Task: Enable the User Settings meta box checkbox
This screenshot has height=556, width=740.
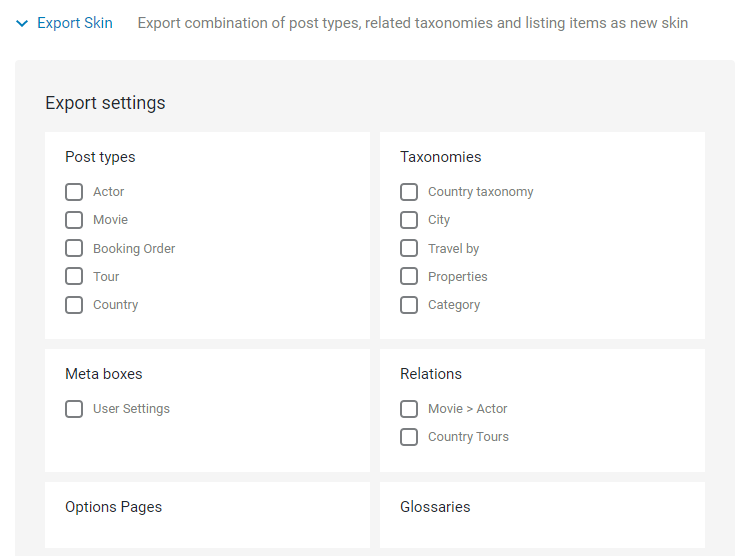Action: [74, 409]
